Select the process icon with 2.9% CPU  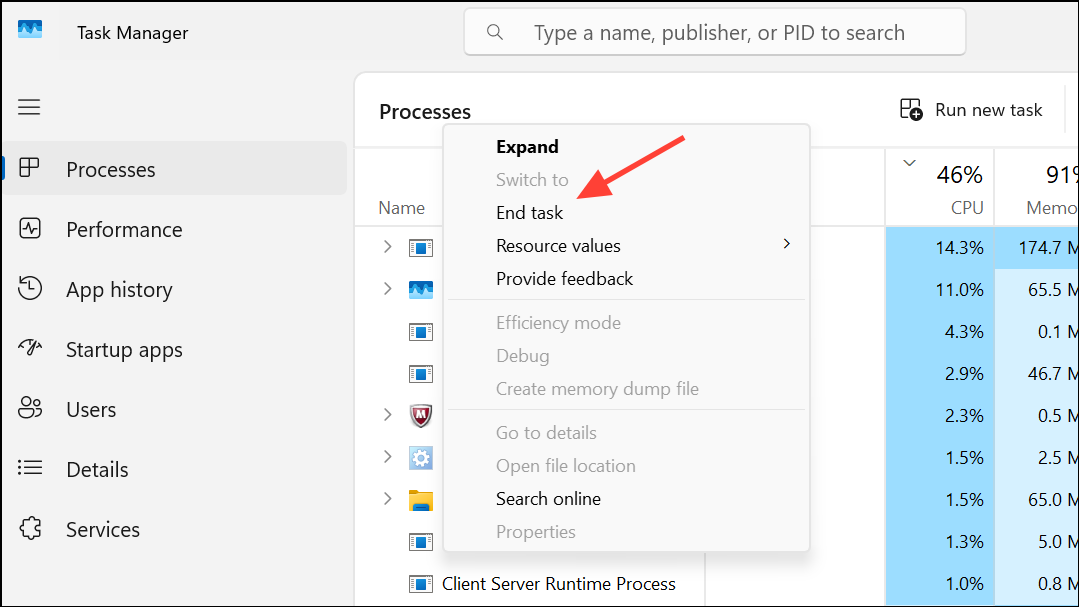(420, 374)
